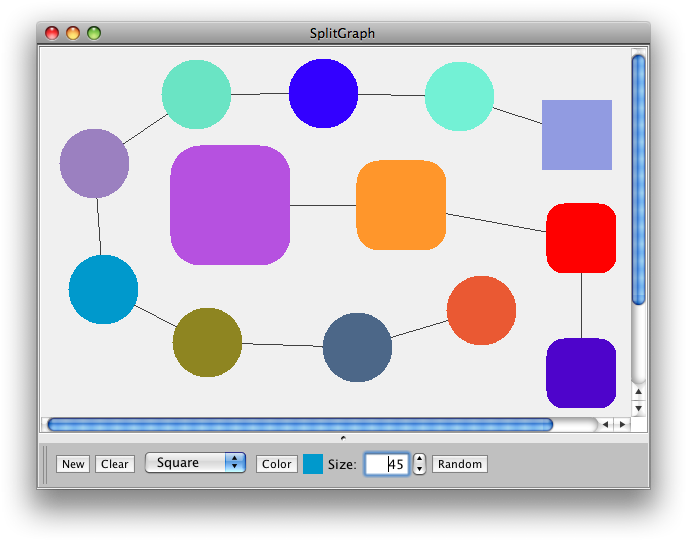This screenshot has width=686, height=540.
Task: Click the horizontal scrollbar thumb
Action: click(300, 424)
